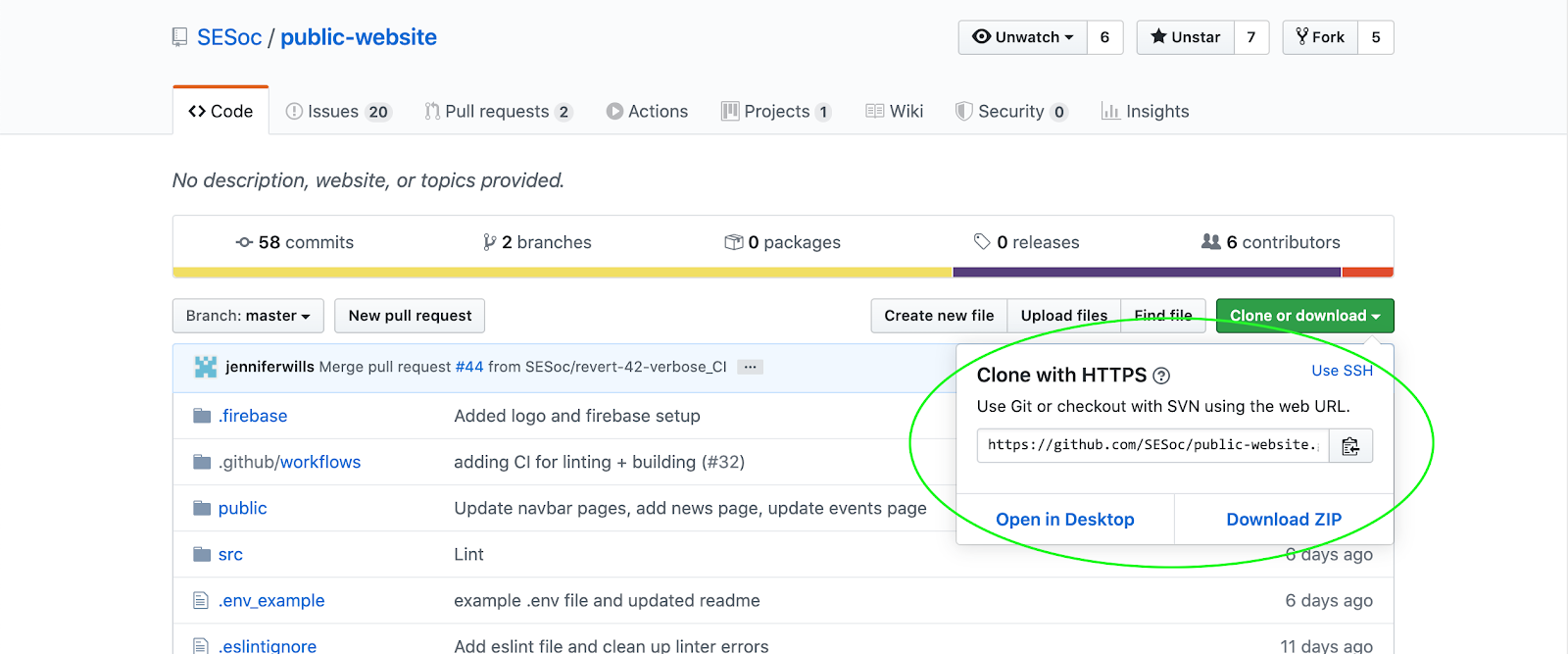Click the packages box icon
Screen dimensions: 1568x654
coord(733,242)
